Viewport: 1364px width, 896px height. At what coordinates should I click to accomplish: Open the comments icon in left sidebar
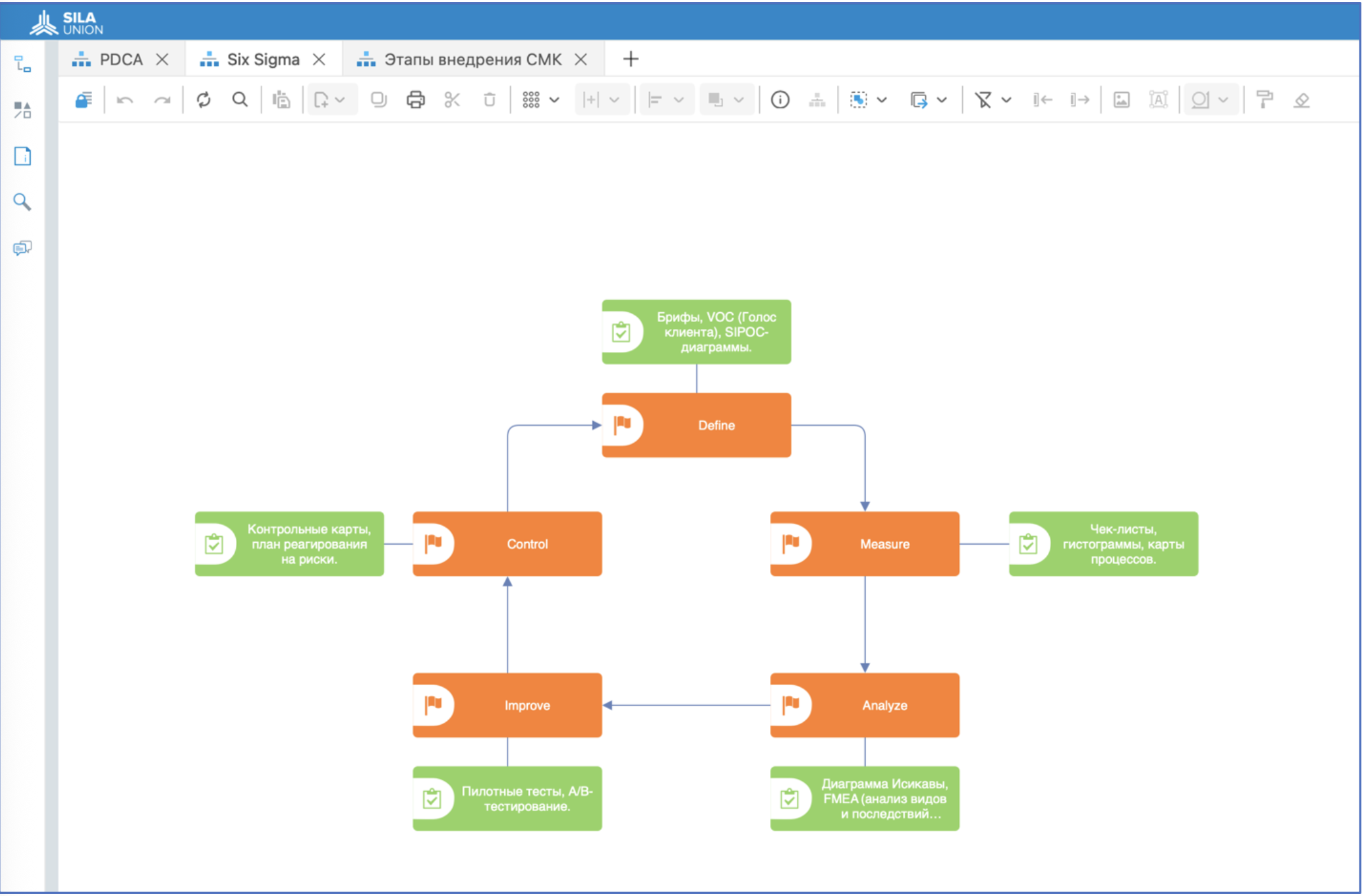click(22, 248)
